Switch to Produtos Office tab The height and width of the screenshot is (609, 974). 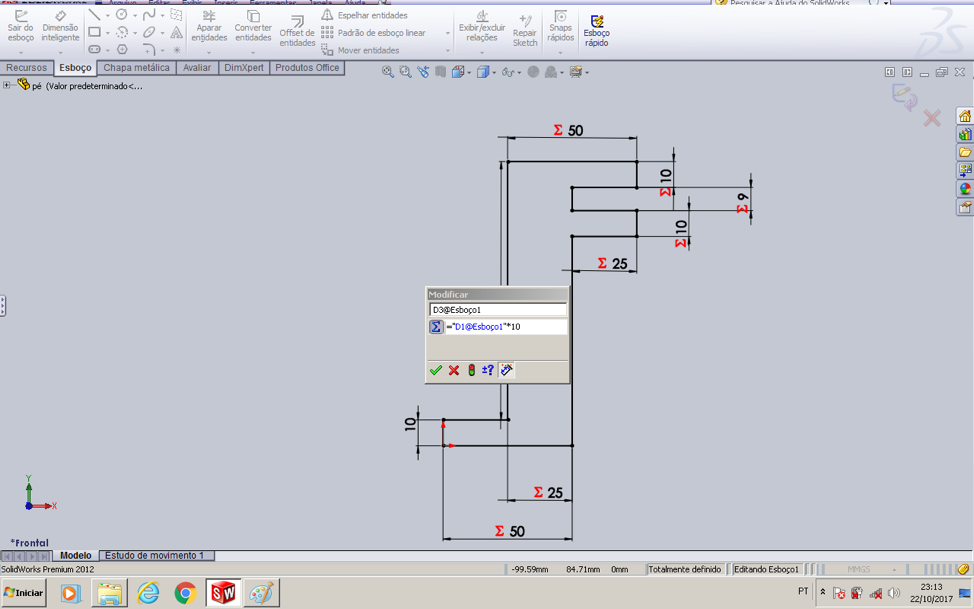[307, 68]
